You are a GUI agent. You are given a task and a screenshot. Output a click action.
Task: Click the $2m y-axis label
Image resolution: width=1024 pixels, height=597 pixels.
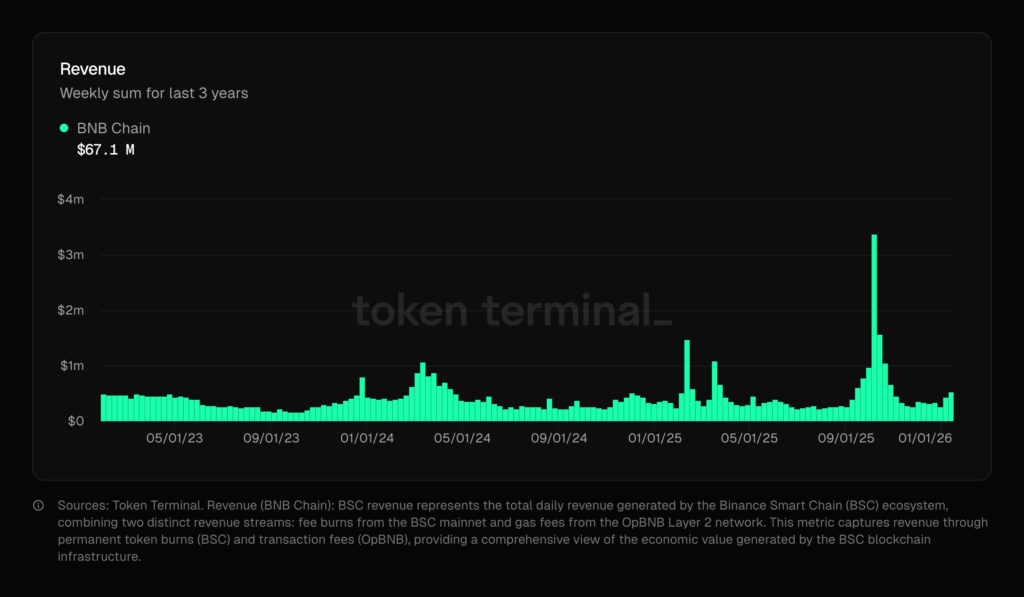[71, 310]
